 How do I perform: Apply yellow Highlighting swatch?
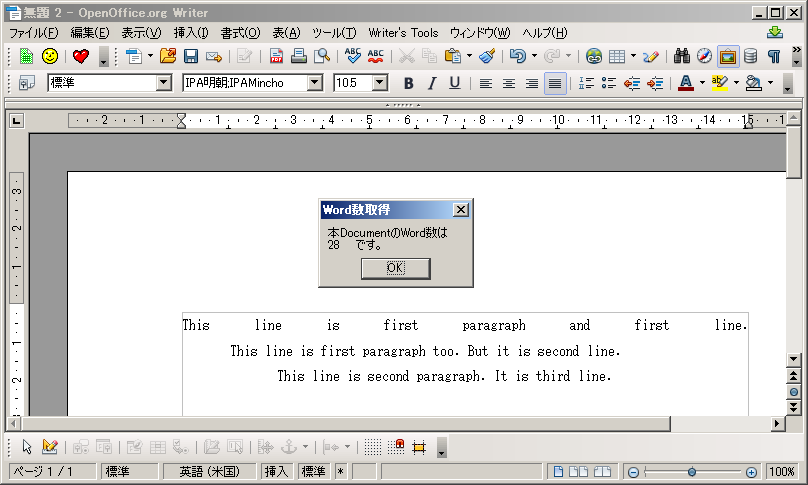[x=719, y=83]
